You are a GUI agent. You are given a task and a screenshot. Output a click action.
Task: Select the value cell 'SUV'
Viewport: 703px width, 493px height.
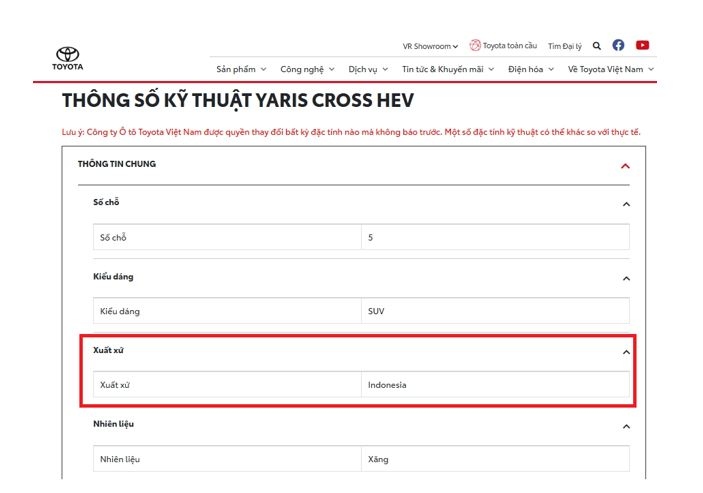[495, 311]
